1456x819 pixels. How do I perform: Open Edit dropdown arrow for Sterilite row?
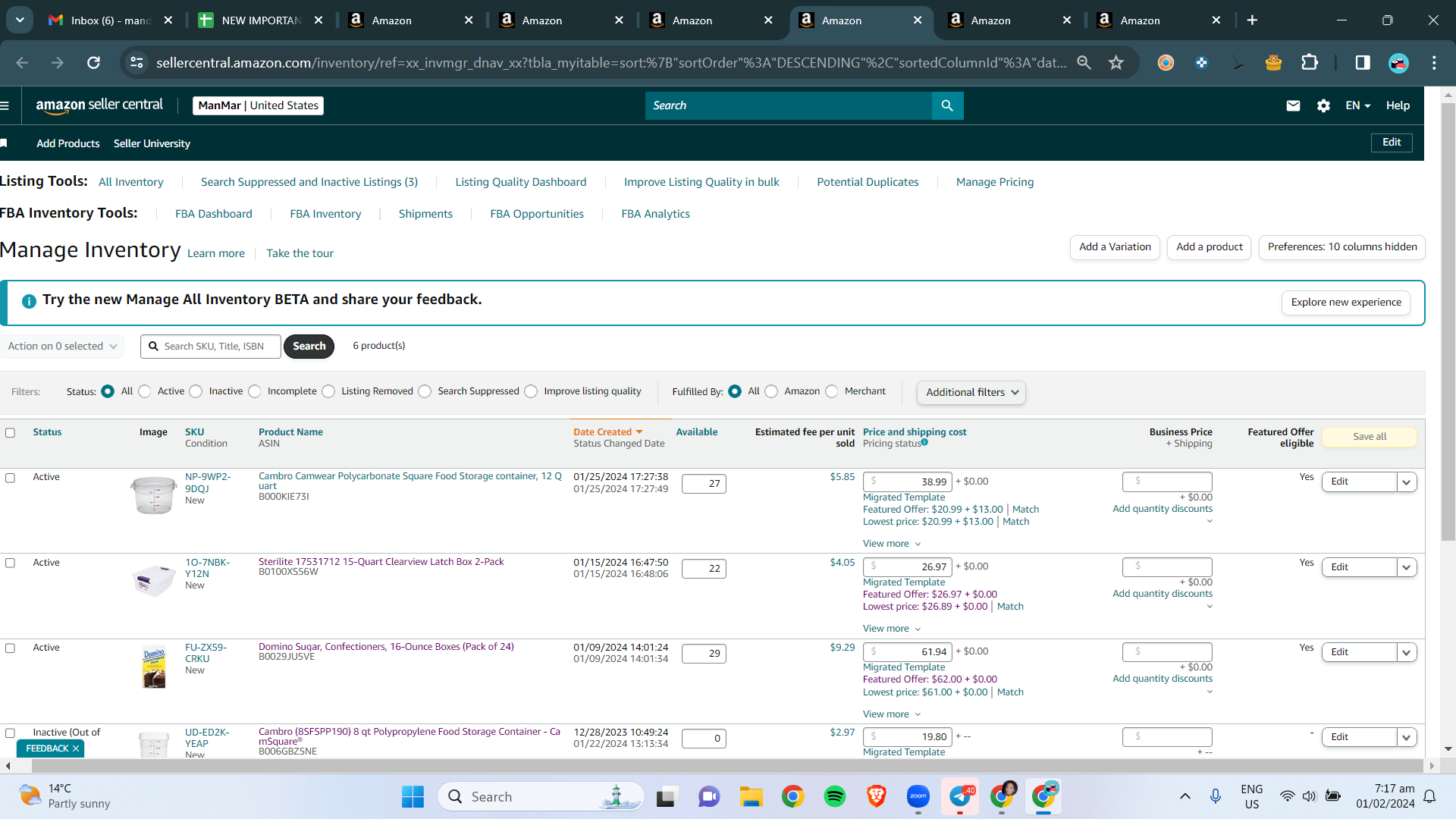click(1407, 567)
